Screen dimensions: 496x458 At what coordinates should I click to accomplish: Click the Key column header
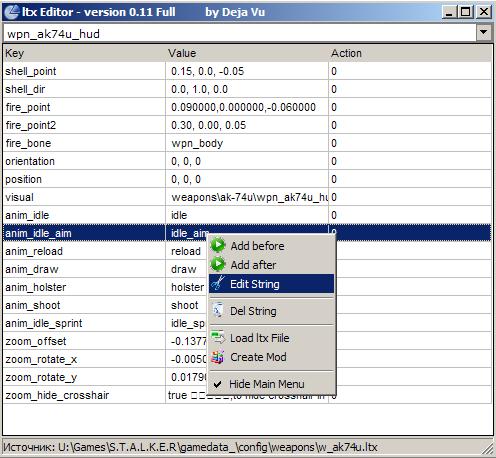coord(84,53)
